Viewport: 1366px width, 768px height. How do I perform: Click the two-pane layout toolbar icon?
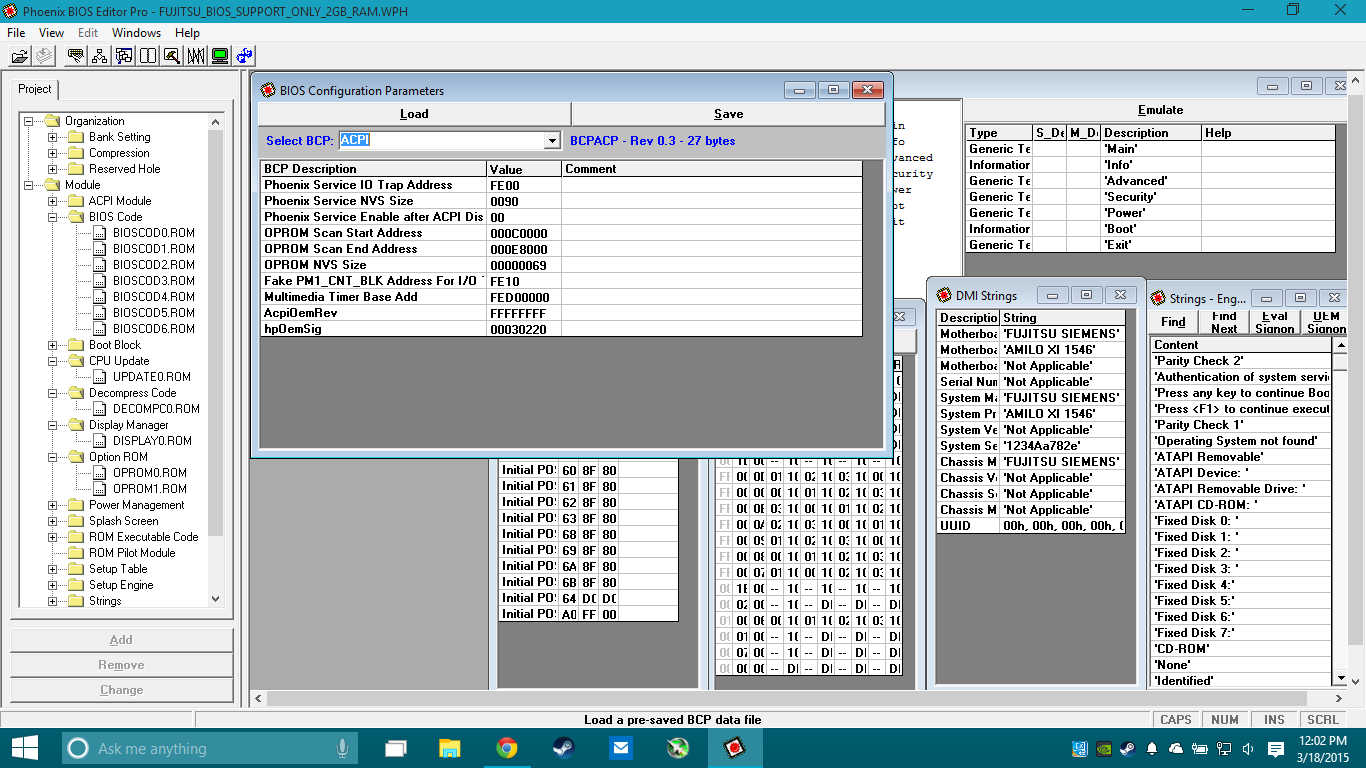(148, 56)
